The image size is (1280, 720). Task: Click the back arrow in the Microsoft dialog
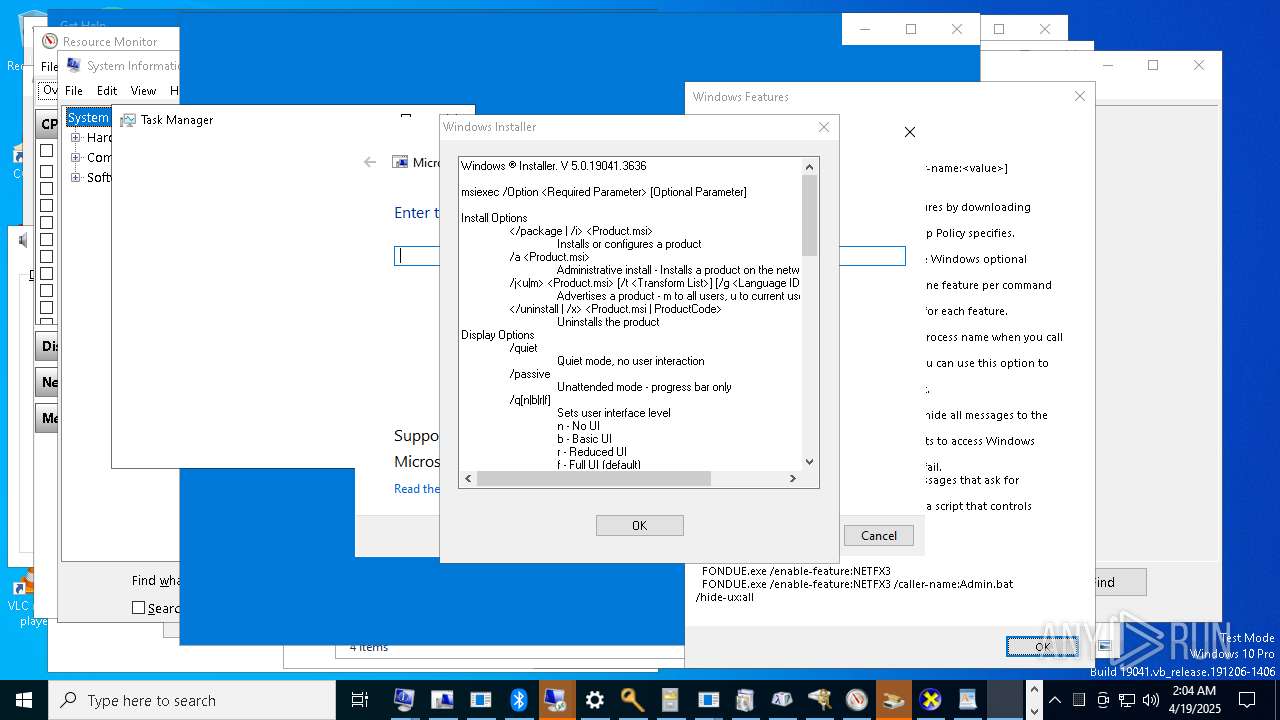370,162
